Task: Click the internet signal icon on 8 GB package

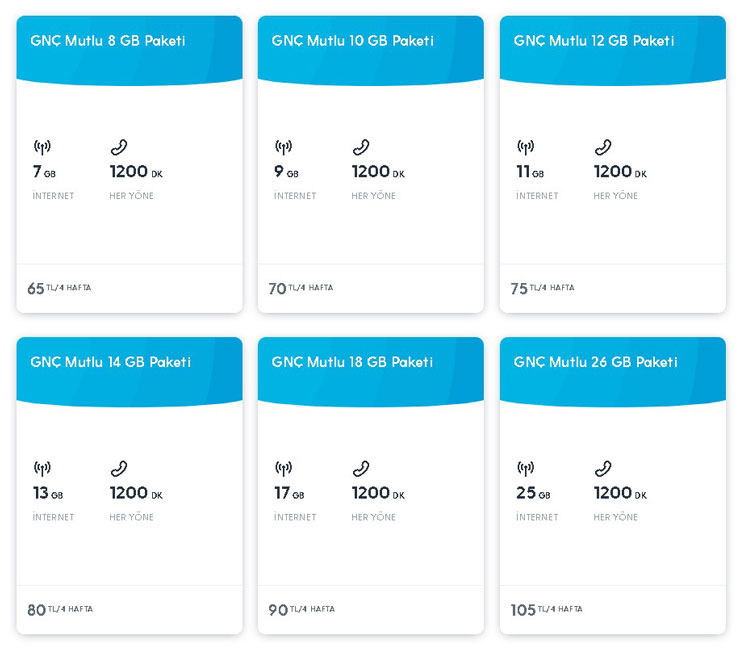Action: tap(42, 147)
